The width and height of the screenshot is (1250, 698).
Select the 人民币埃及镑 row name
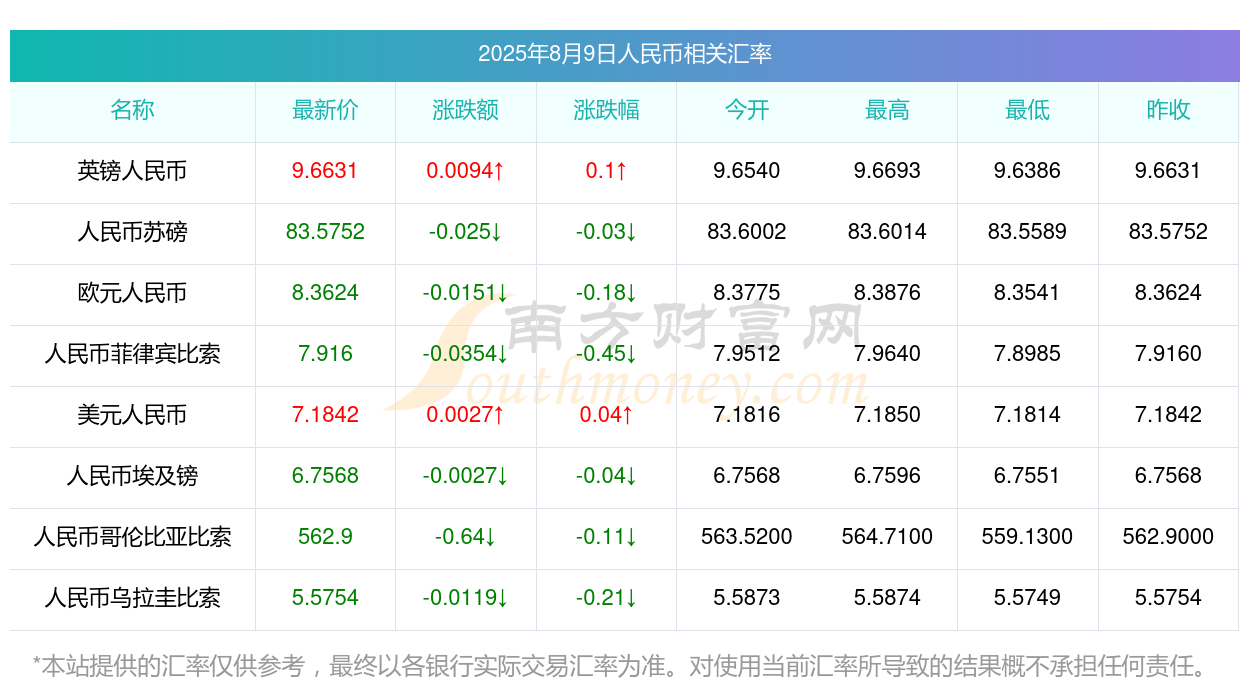pyautogui.click(x=132, y=476)
